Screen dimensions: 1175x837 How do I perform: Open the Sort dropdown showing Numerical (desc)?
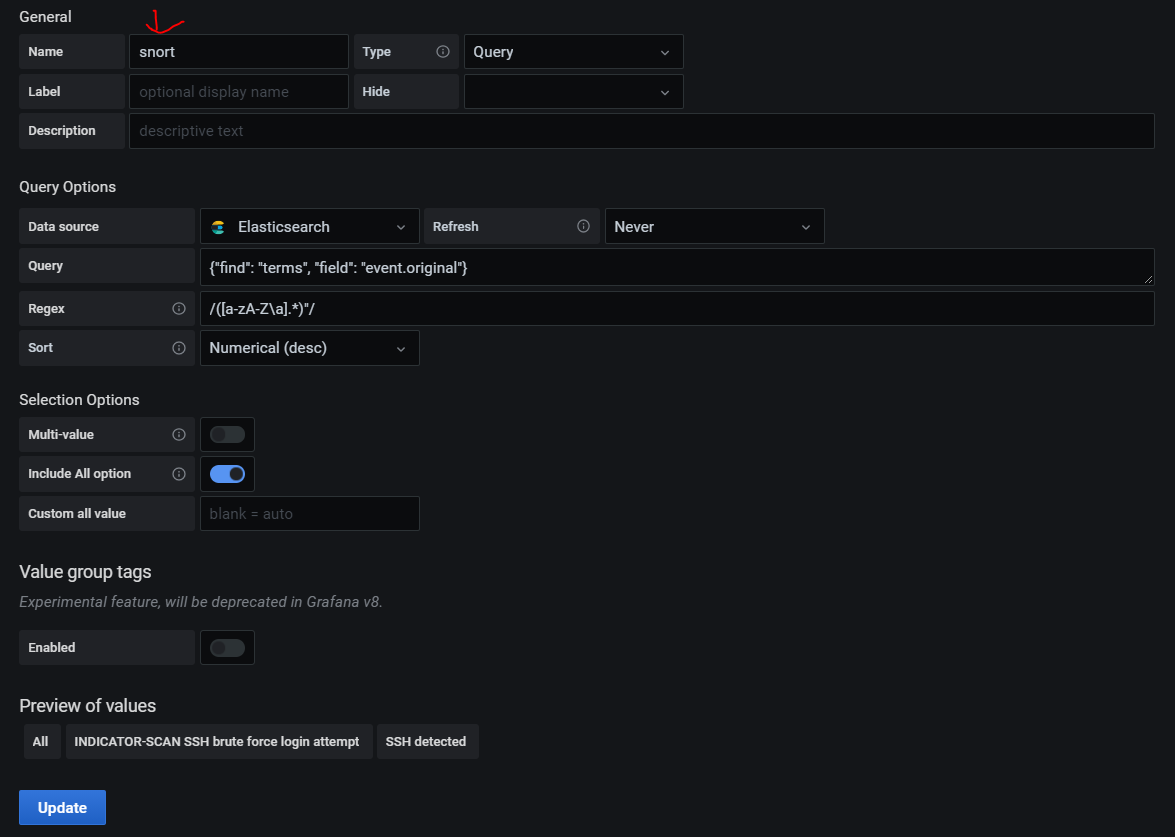[309, 347]
